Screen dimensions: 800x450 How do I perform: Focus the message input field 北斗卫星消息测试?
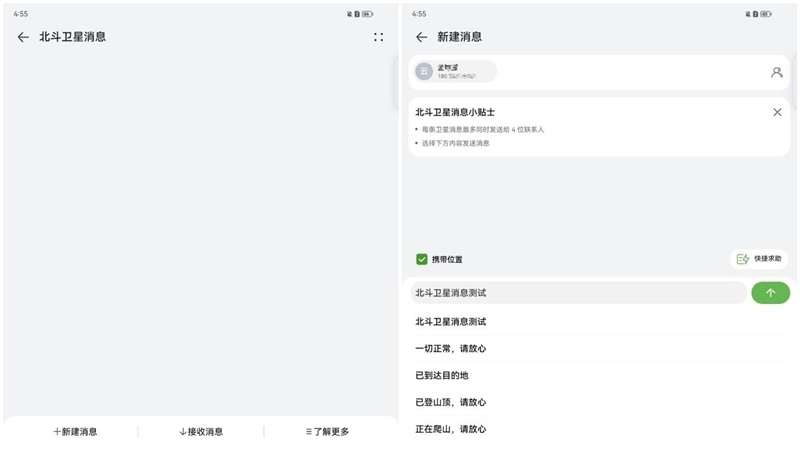tap(579, 293)
